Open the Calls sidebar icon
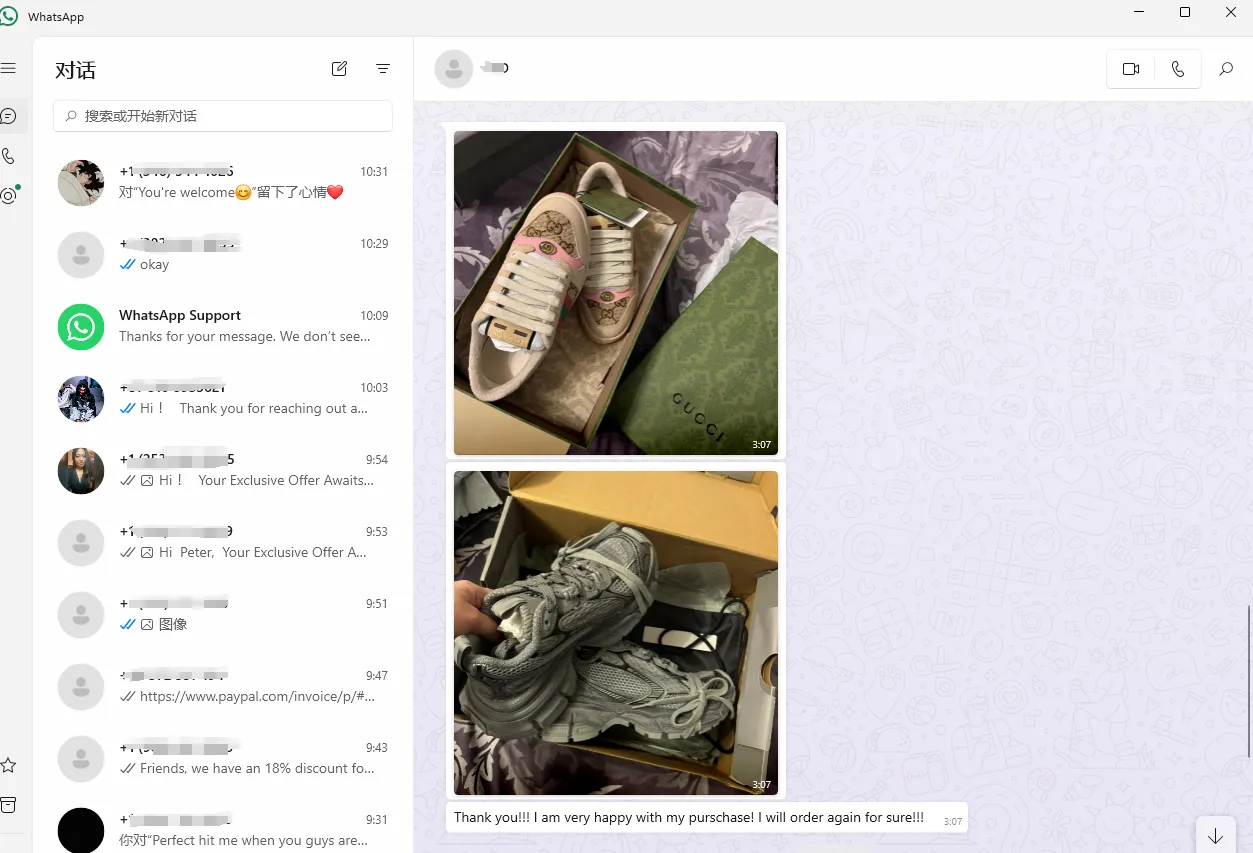Screen dimensions: 1253x853 coord(8,156)
